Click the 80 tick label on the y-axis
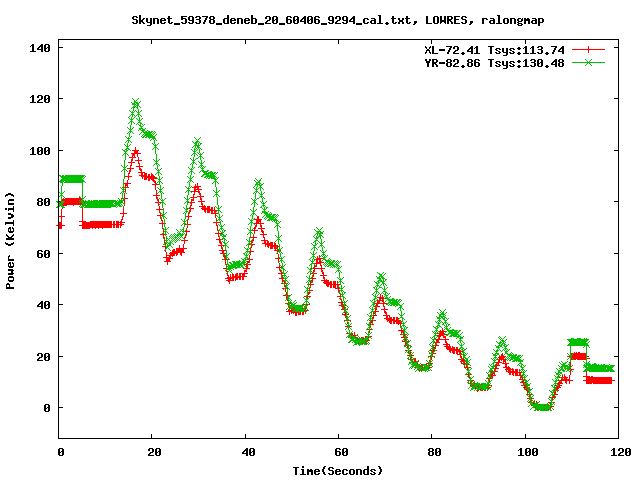 [43, 202]
